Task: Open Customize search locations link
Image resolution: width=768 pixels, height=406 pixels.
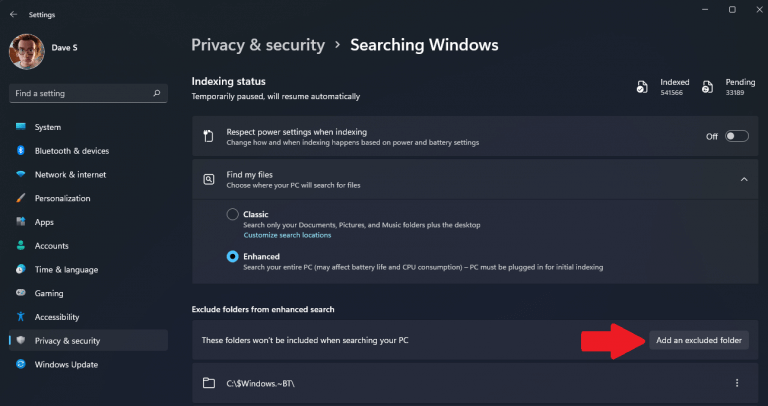Action: point(287,235)
